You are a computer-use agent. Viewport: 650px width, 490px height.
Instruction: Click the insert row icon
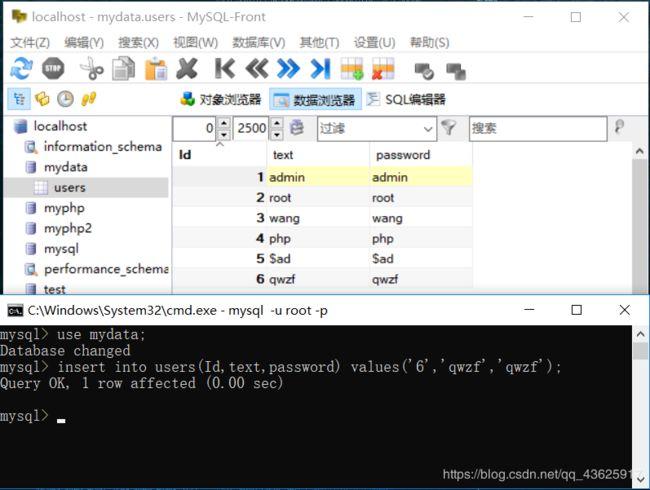[352, 68]
